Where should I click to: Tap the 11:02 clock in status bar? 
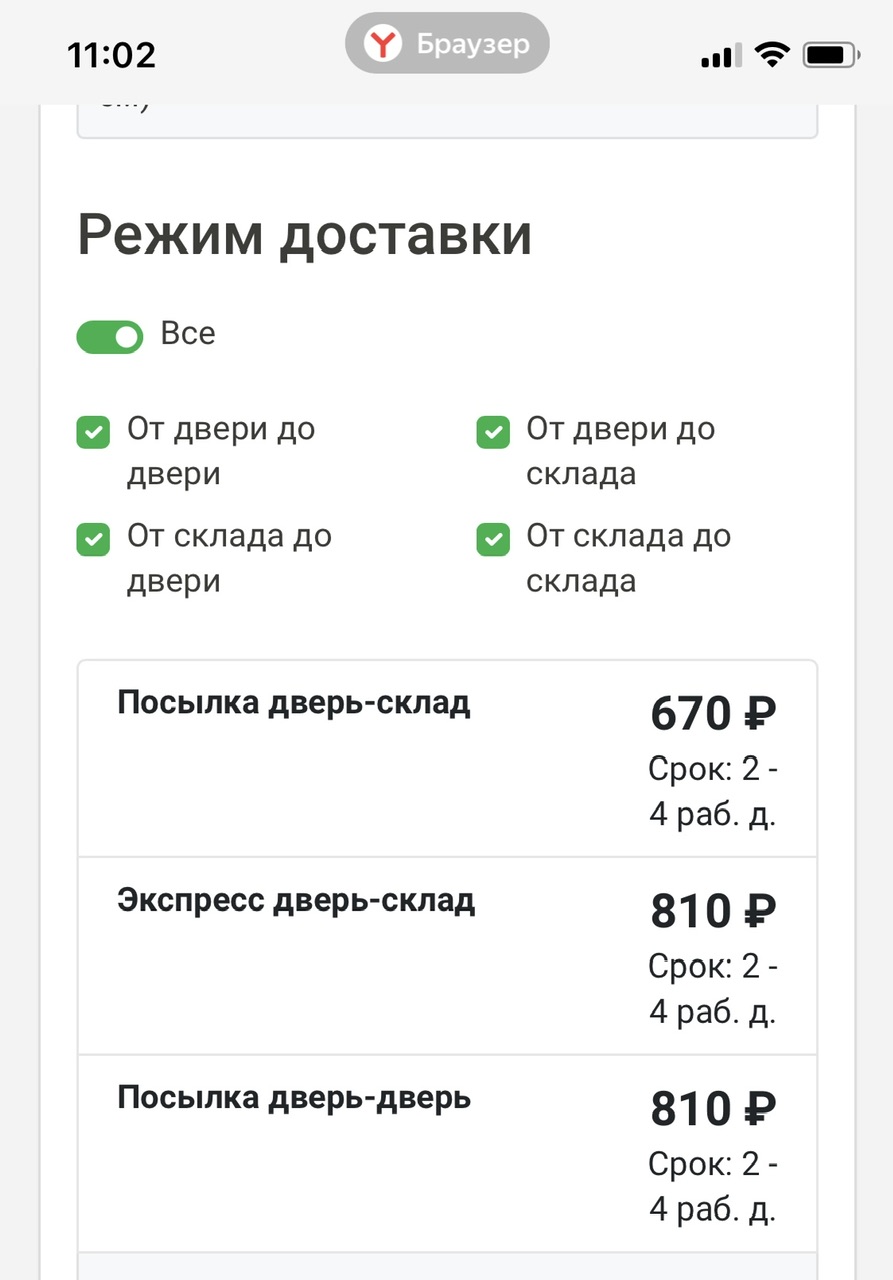point(111,54)
